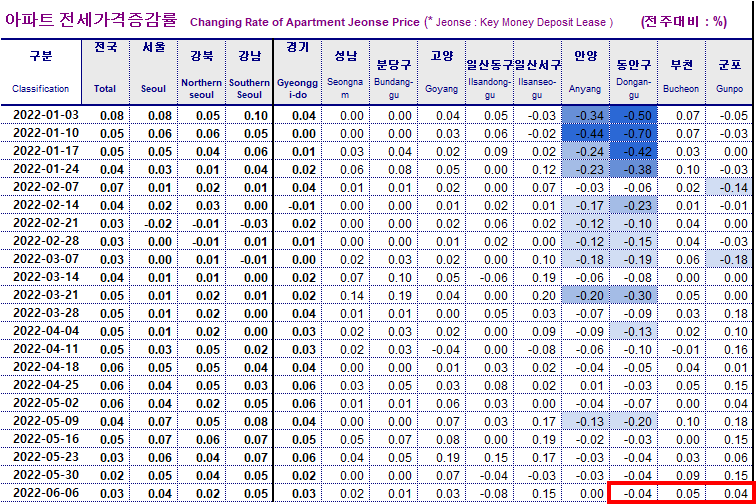This screenshot has height=504, width=756.
Task: Select the 2022-05-02 date row label
Action: [x=46, y=403]
